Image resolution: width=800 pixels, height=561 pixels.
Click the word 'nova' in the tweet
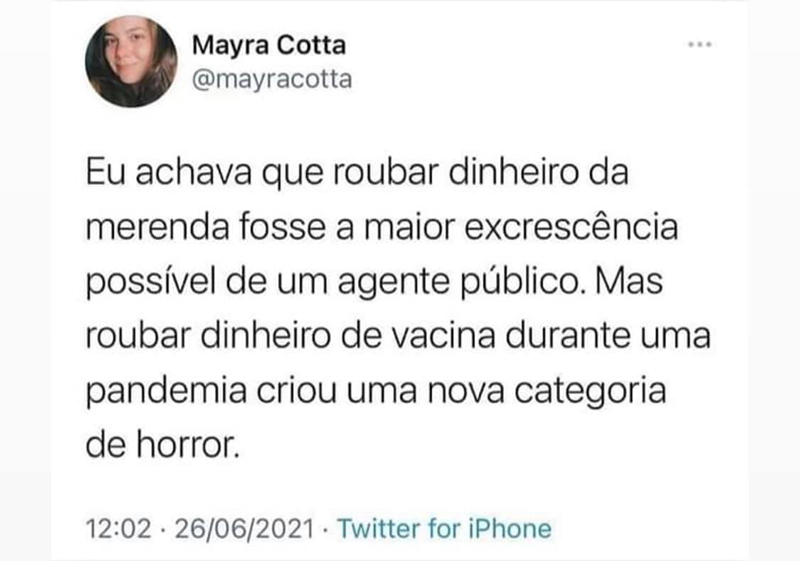[465, 393]
